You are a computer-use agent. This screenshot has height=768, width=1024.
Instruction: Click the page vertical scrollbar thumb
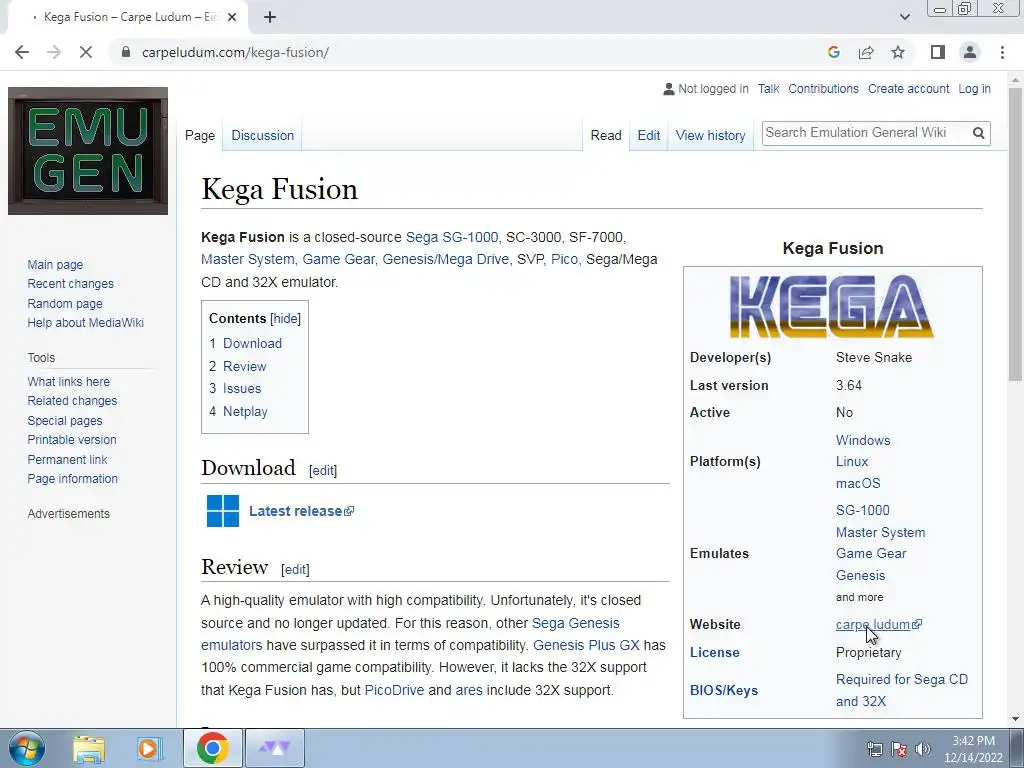tap(1015, 232)
